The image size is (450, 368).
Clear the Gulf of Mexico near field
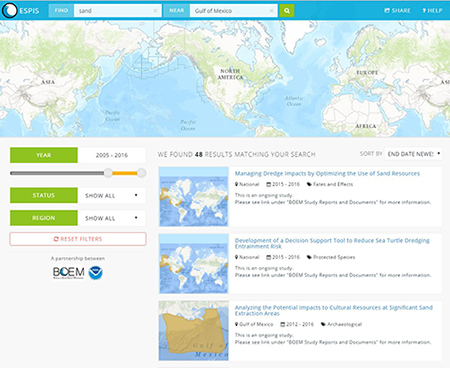(271, 11)
